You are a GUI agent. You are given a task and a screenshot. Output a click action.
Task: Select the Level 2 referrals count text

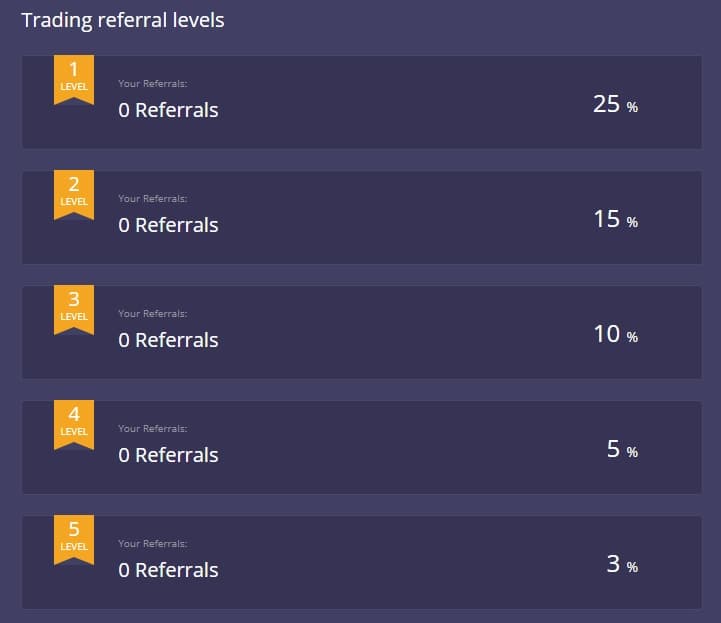168,225
